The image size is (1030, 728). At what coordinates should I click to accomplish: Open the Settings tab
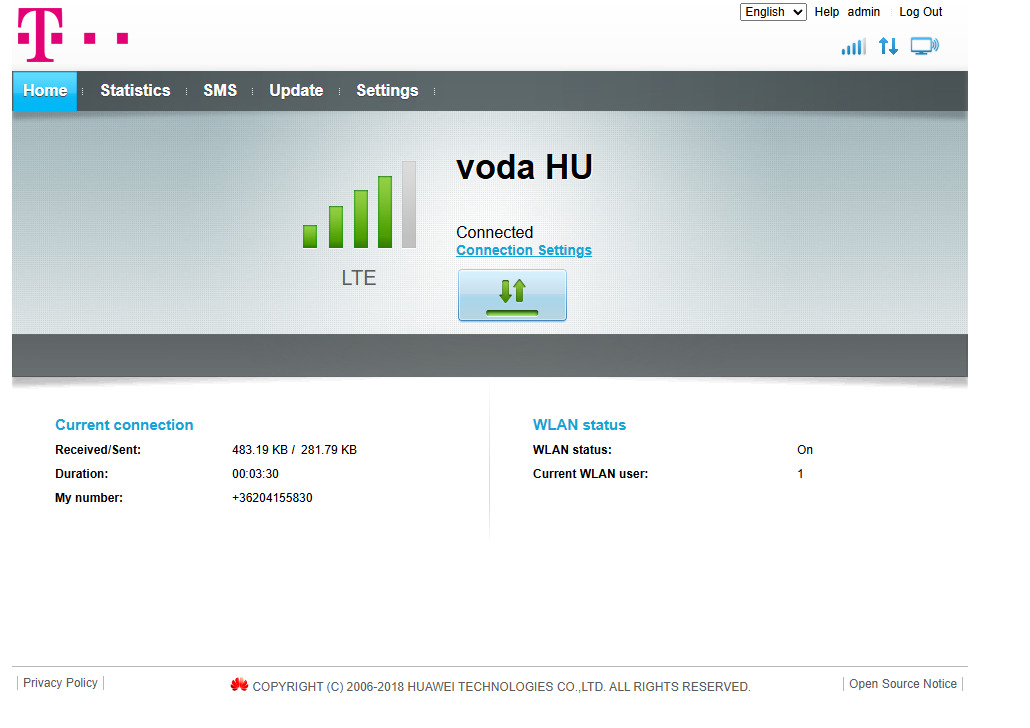[x=387, y=91]
